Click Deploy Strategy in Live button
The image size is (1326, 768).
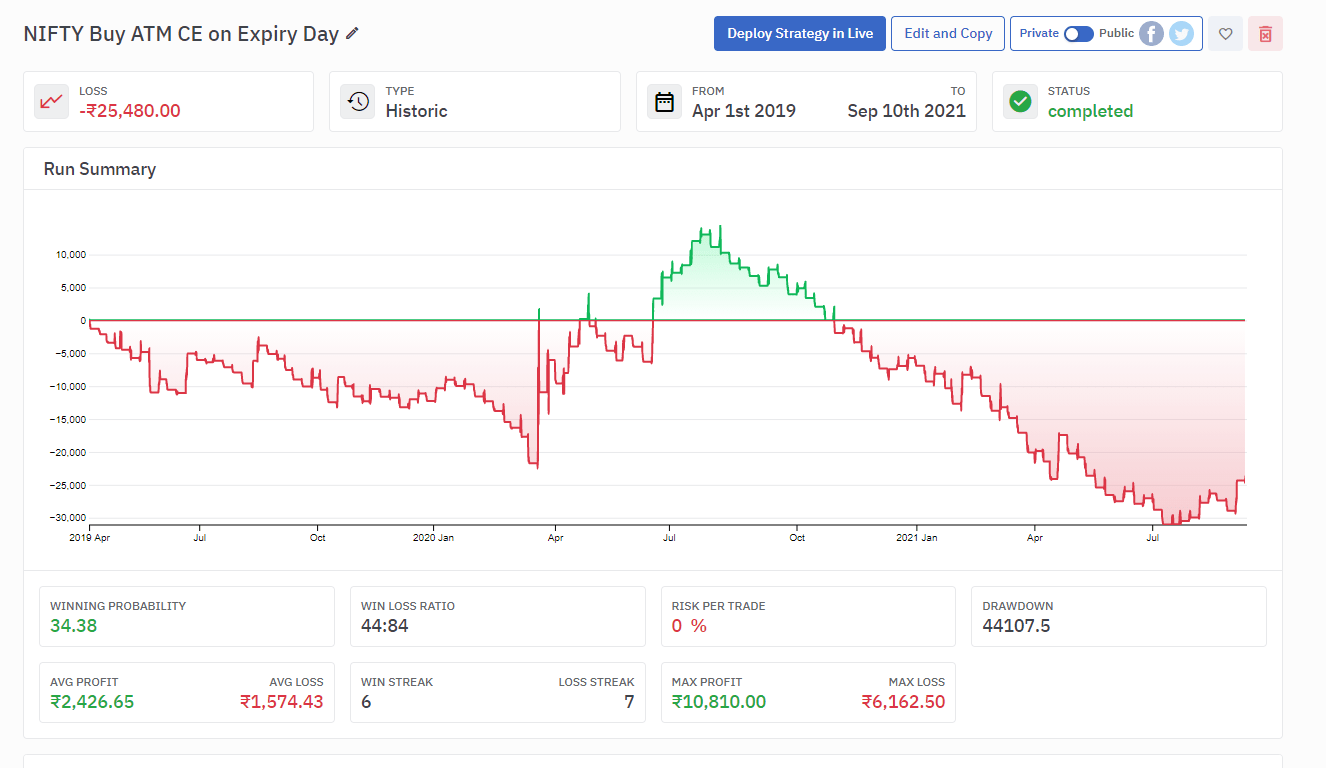[x=800, y=33]
